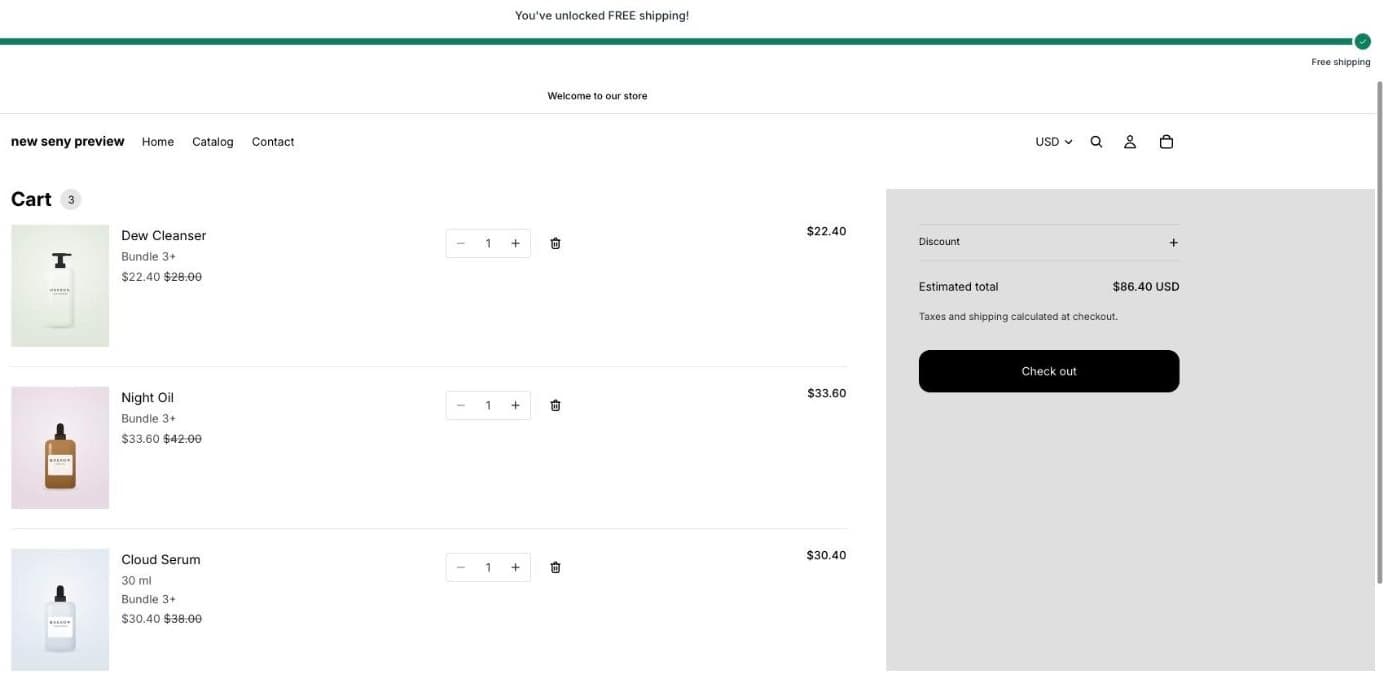Click the 'Free shipping' label under badge
The height and width of the screenshot is (680, 1384).
tap(1341, 62)
